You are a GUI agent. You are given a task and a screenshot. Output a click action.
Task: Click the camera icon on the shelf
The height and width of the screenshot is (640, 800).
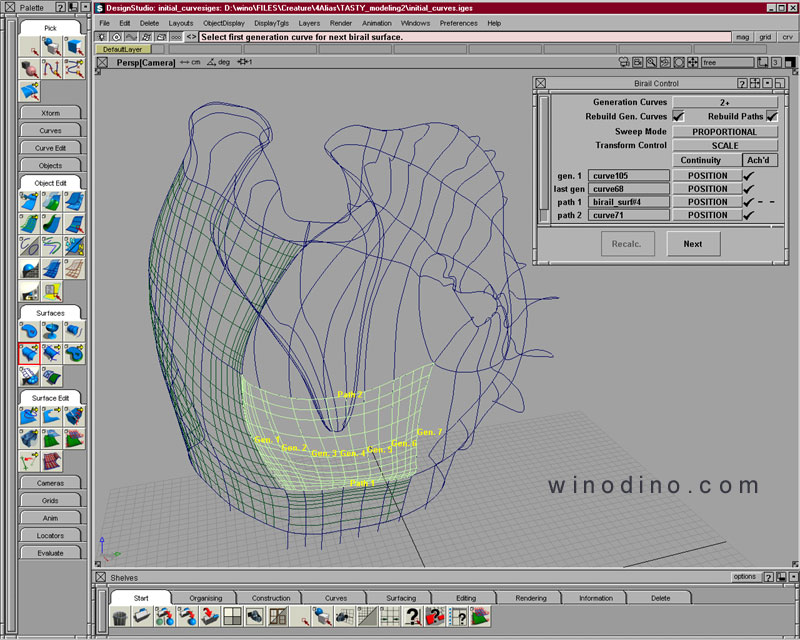click(255, 617)
